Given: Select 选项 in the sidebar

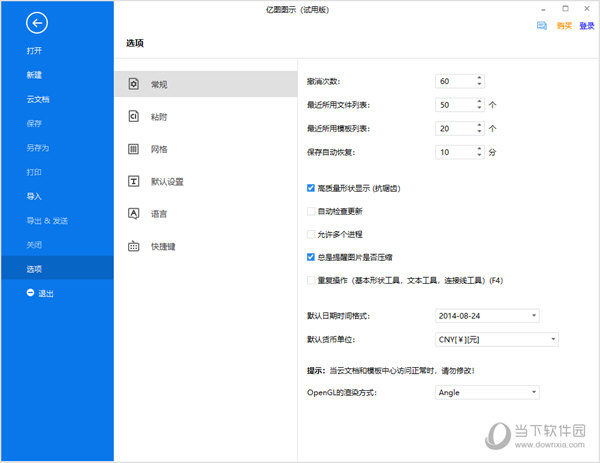Looking at the screenshot, I should [x=57, y=269].
